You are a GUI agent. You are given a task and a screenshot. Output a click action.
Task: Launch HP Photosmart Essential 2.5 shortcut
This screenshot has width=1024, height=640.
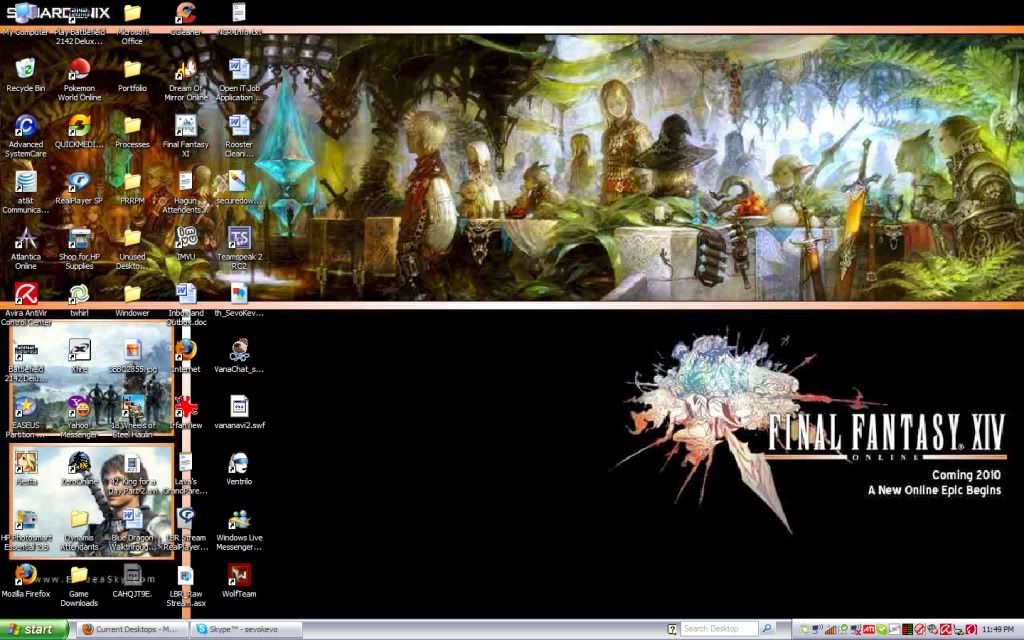(x=25, y=519)
